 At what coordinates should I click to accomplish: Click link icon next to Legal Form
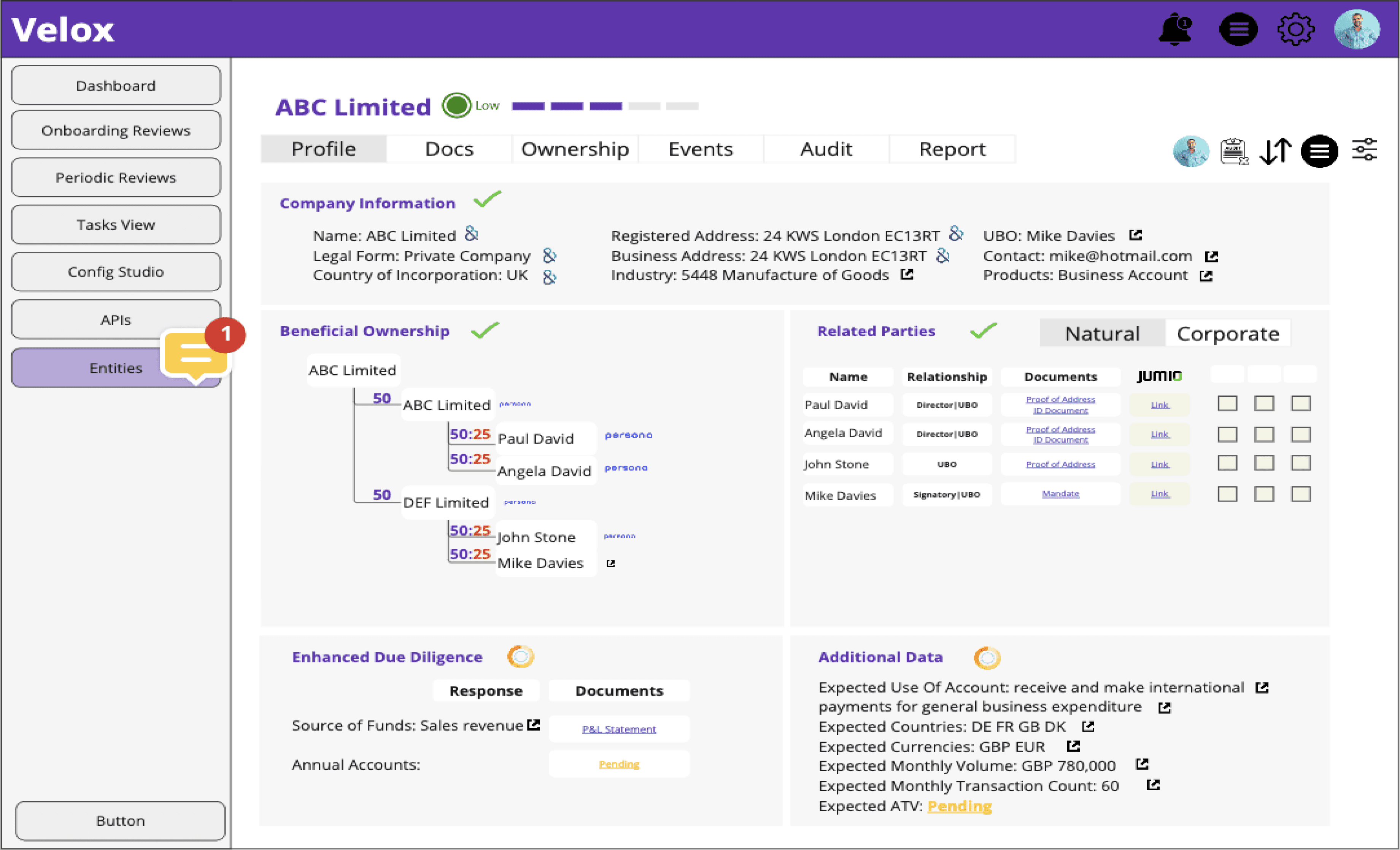tap(549, 256)
